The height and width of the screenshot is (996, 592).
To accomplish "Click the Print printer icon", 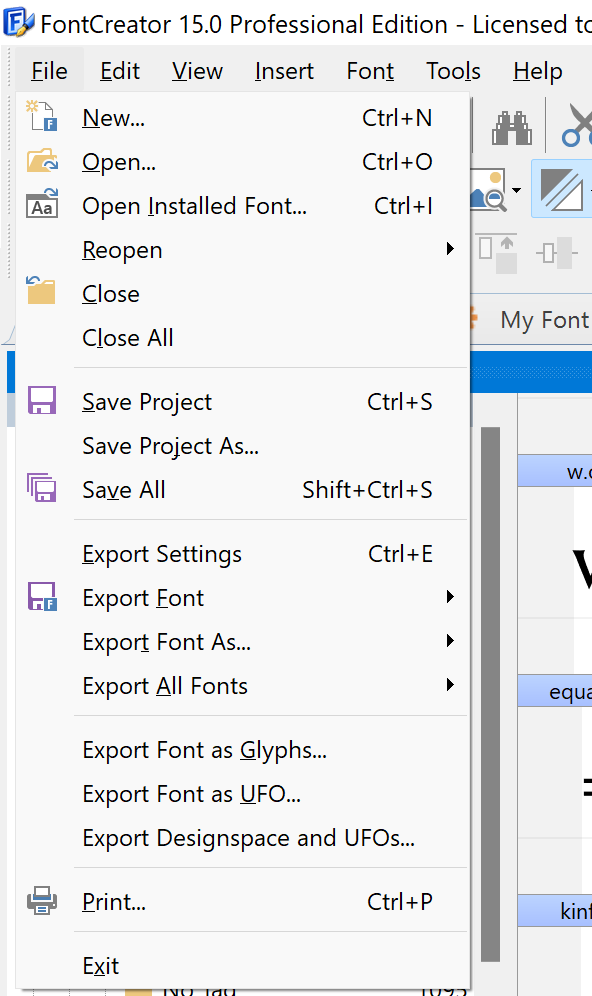I will click(42, 901).
